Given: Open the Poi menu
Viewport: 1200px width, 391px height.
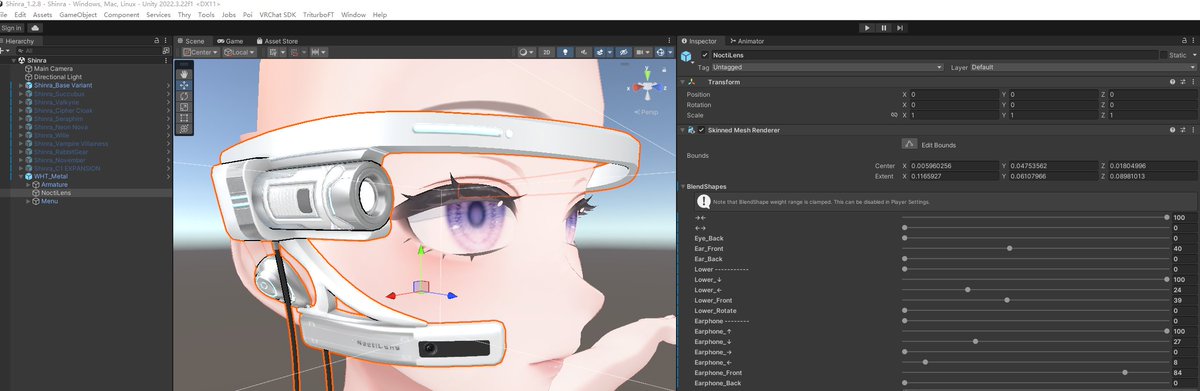Looking at the screenshot, I should click(248, 15).
